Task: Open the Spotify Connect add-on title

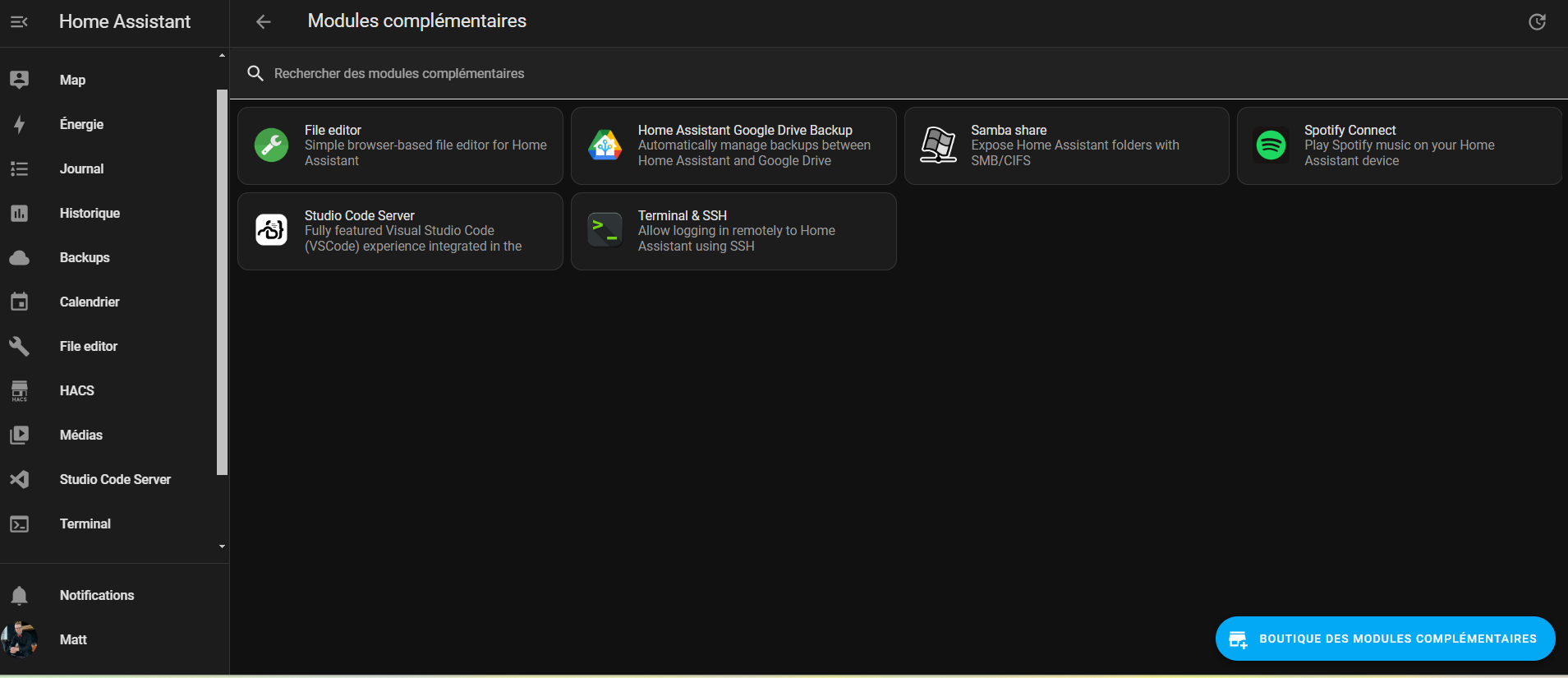Action: pos(1350,130)
